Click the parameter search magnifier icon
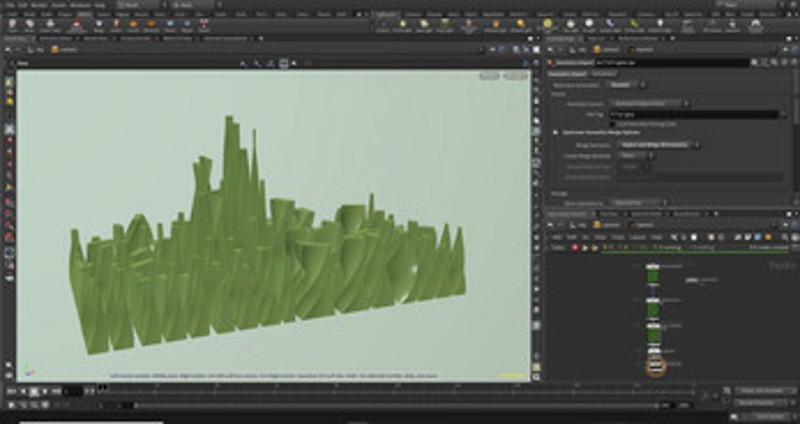This screenshot has height=424, width=800. [x=774, y=62]
